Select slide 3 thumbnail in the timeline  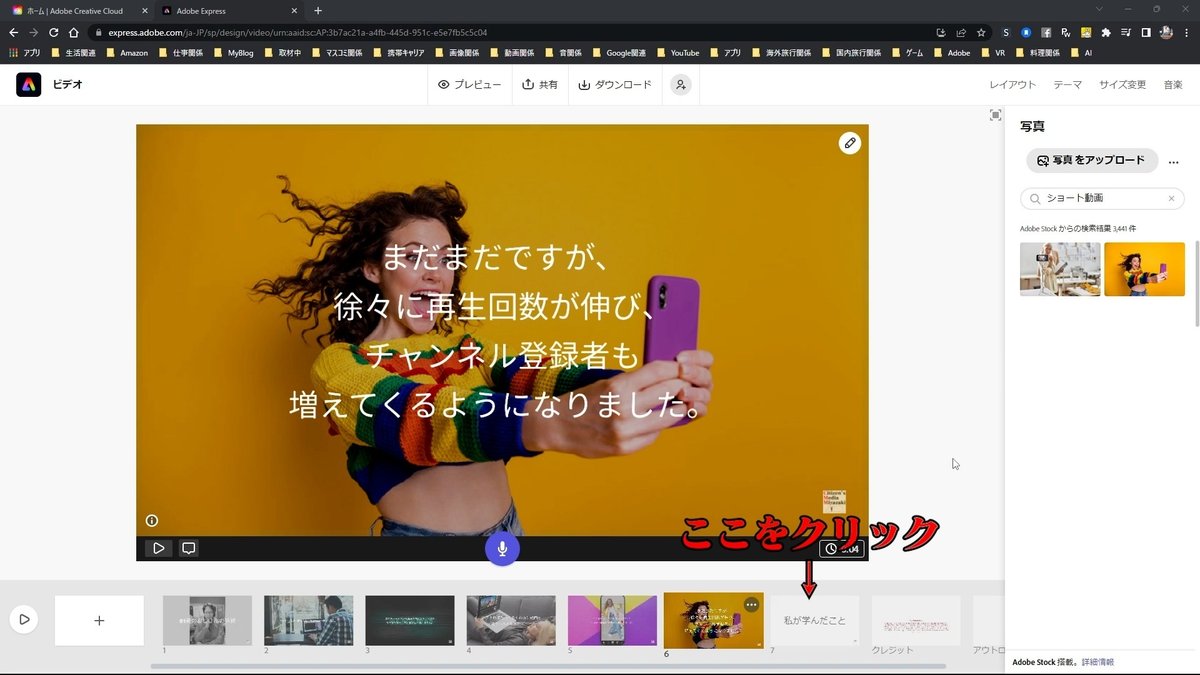pos(410,620)
